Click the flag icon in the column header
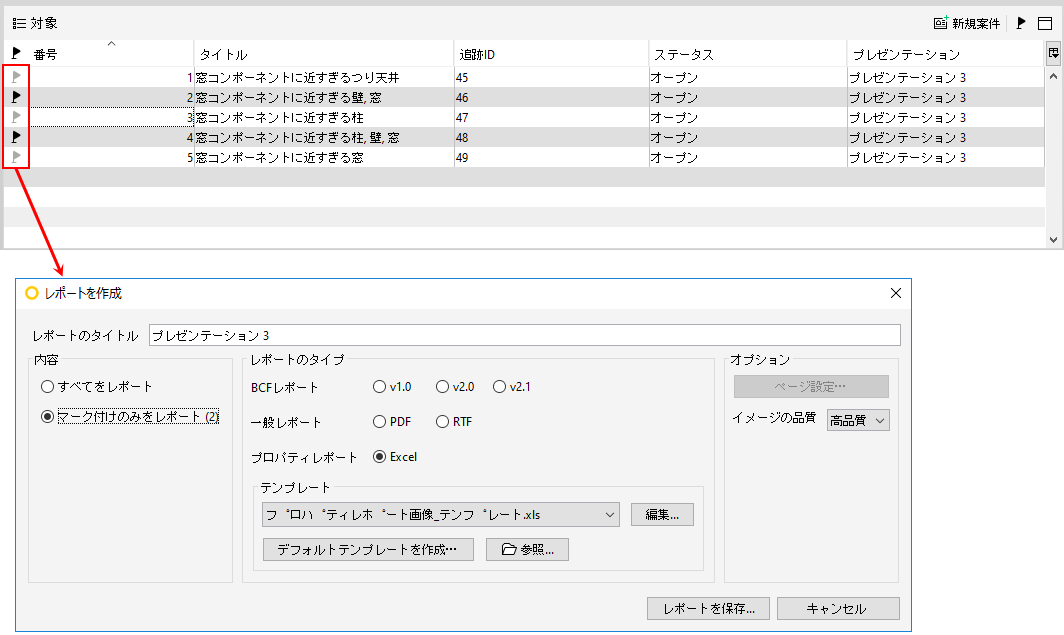Viewport: 1064px width, 635px height. [x=16, y=53]
